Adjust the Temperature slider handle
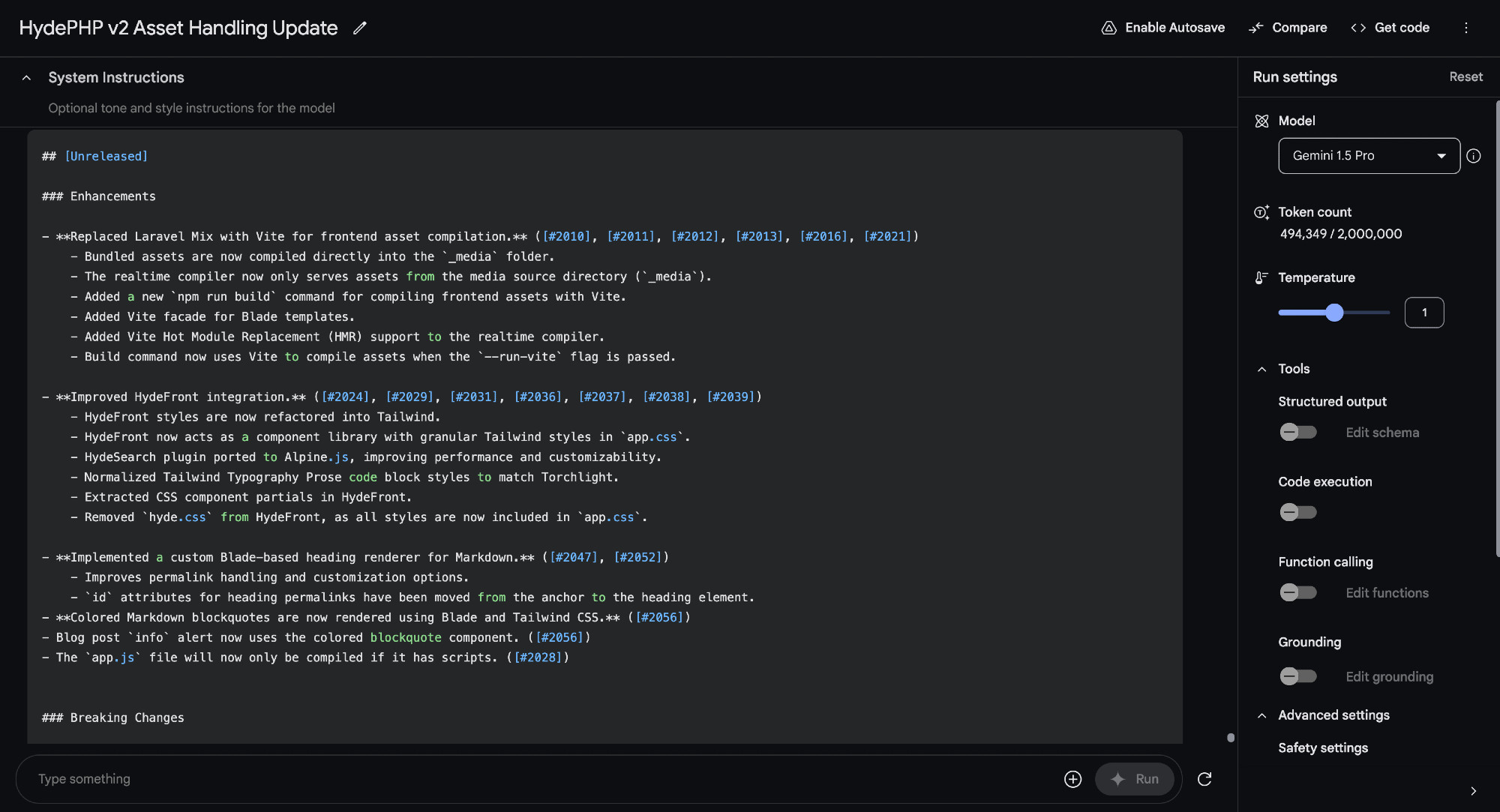 pyautogui.click(x=1334, y=313)
